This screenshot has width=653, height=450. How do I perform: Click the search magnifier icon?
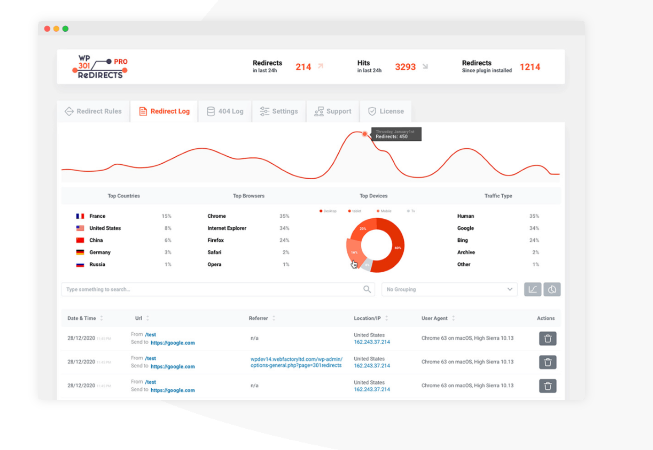[367, 289]
